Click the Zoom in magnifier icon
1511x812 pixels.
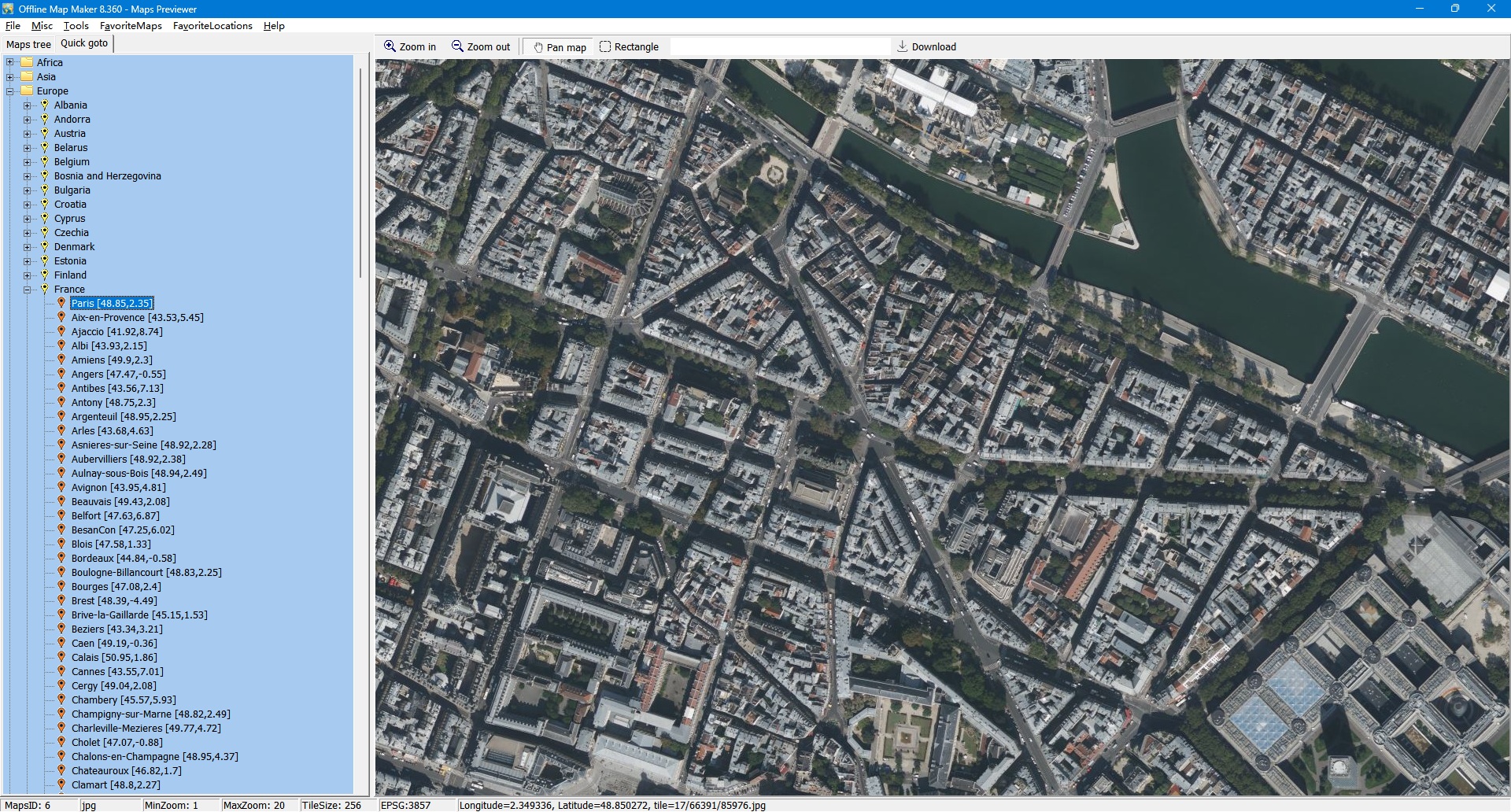[x=390, y=46]
